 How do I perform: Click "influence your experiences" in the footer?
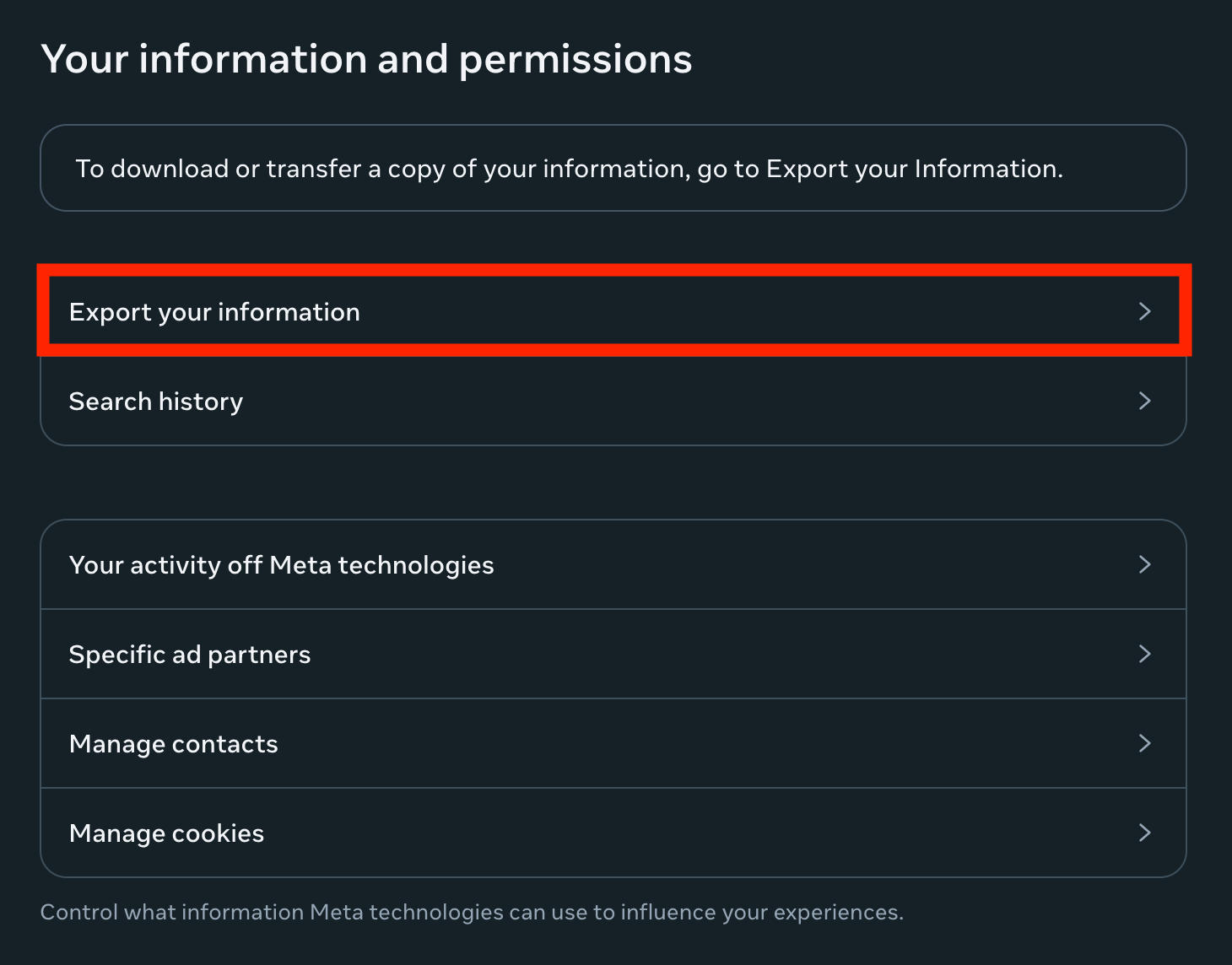point(761,913)
